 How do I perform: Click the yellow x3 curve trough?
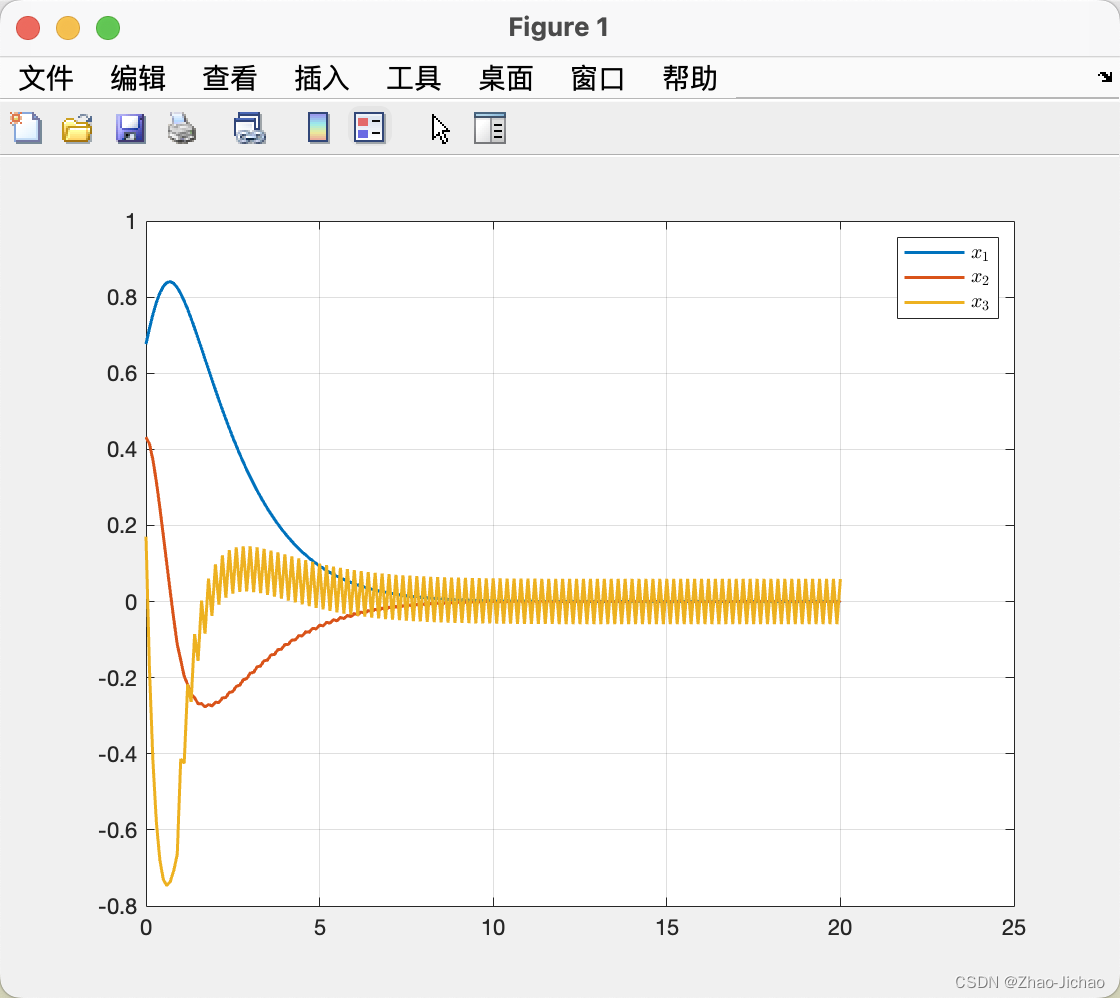[166, 884]
